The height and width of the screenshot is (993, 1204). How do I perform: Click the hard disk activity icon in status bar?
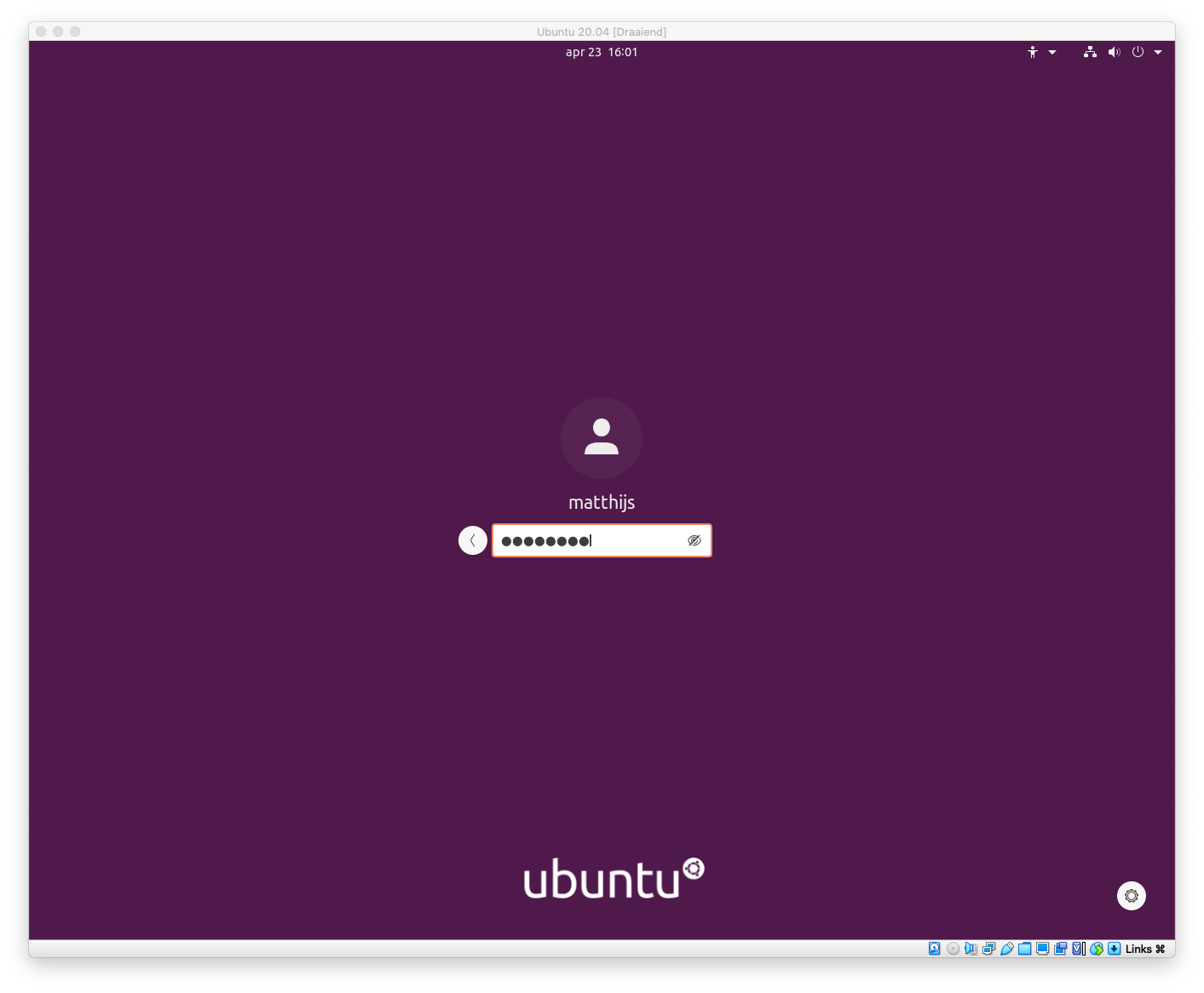(x=935, y=949)
